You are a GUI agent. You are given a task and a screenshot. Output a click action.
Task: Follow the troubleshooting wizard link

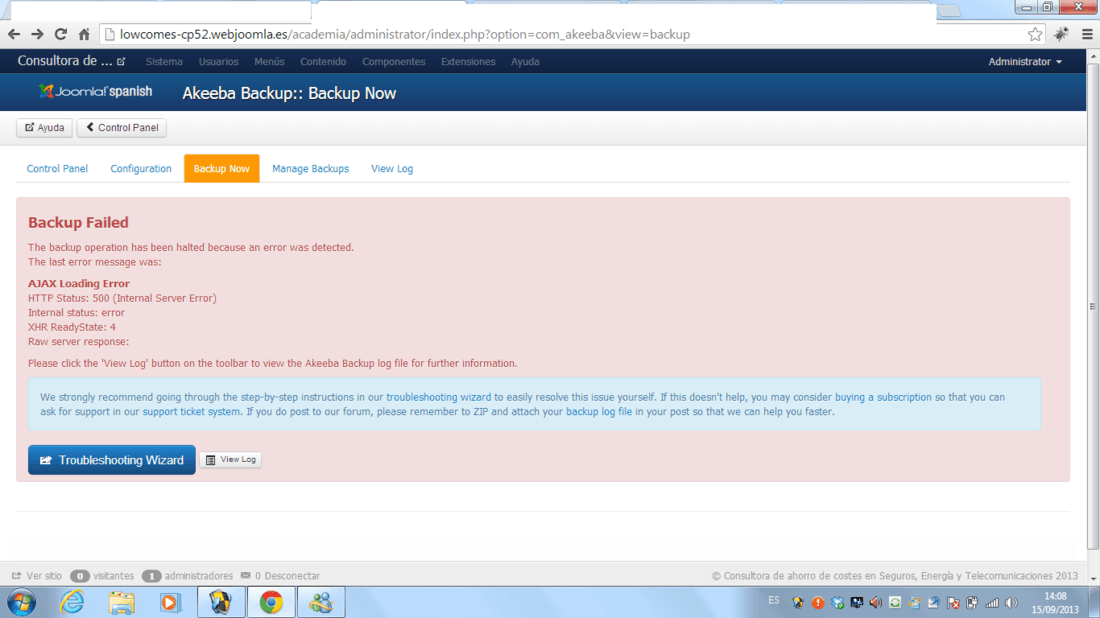click(x=438, y=397)
